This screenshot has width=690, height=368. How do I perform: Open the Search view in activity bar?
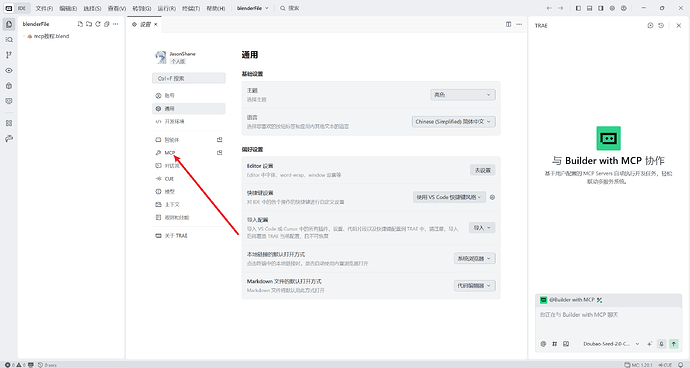9,40
